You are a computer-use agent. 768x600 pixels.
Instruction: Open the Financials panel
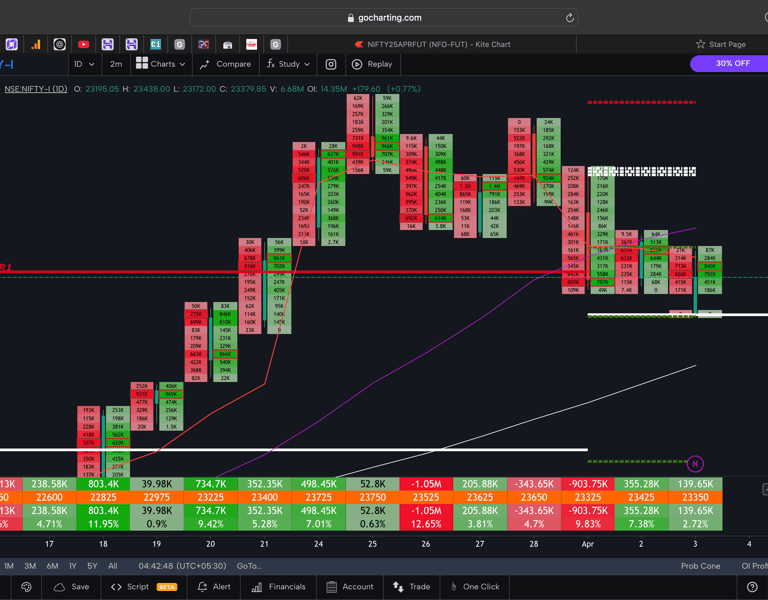point(278,587)
